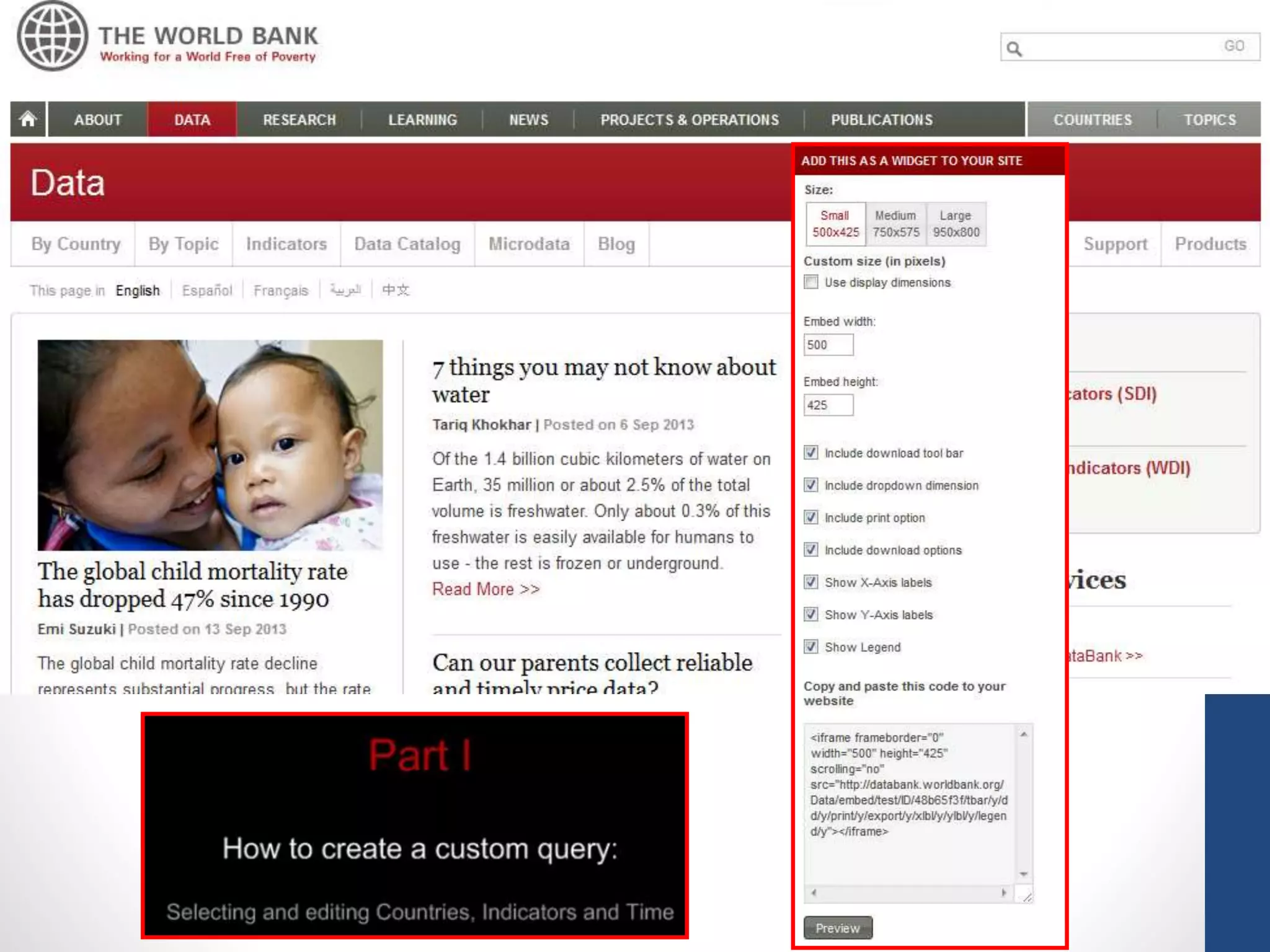
Task: Uncheck Include download tool bar
Action: (810, 453)
